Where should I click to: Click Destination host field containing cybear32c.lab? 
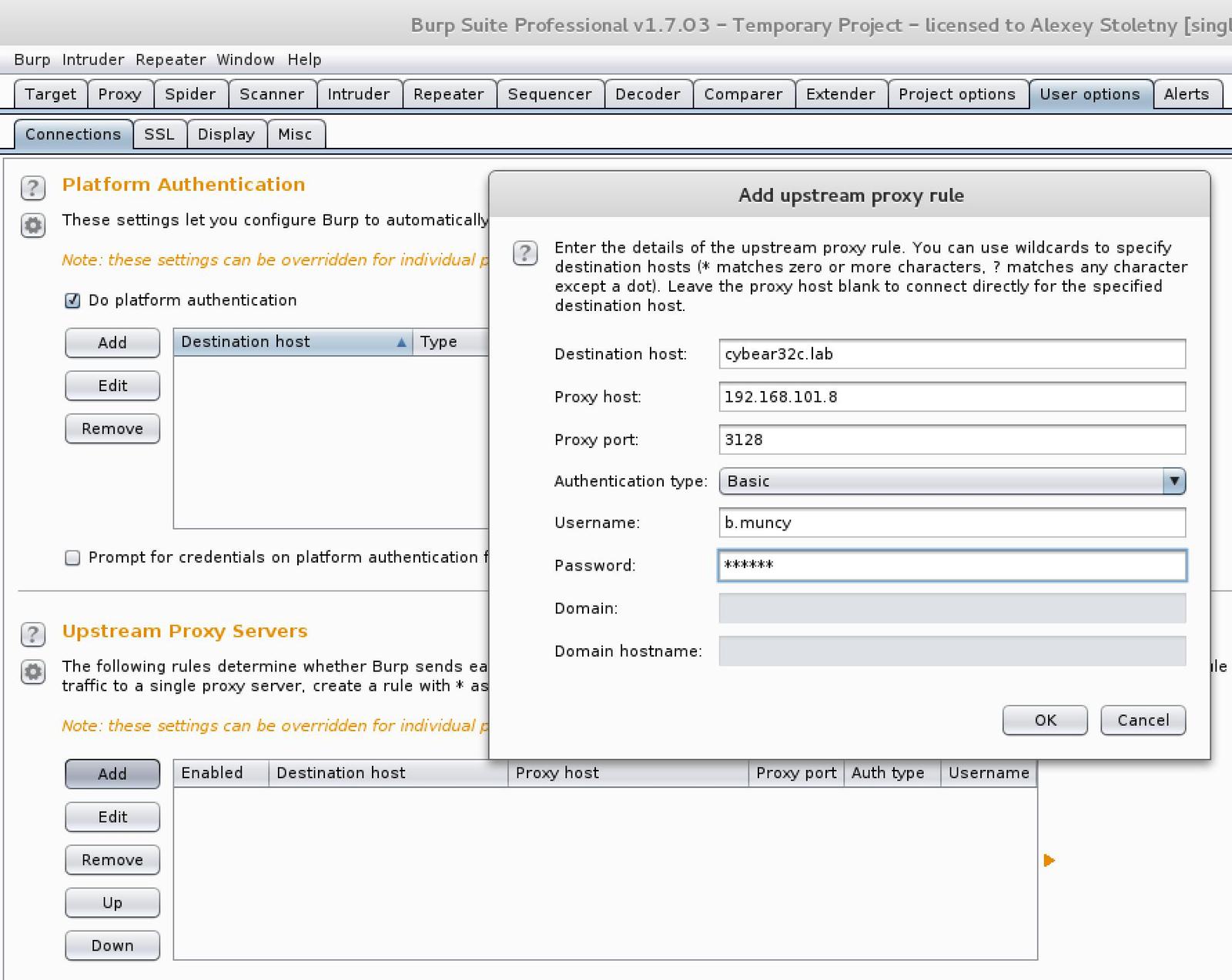[952, 354]
